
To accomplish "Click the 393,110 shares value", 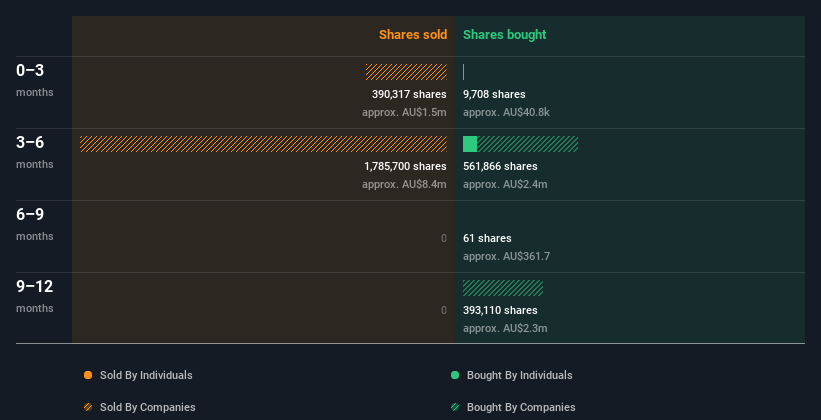I will (x=500, y=310).
